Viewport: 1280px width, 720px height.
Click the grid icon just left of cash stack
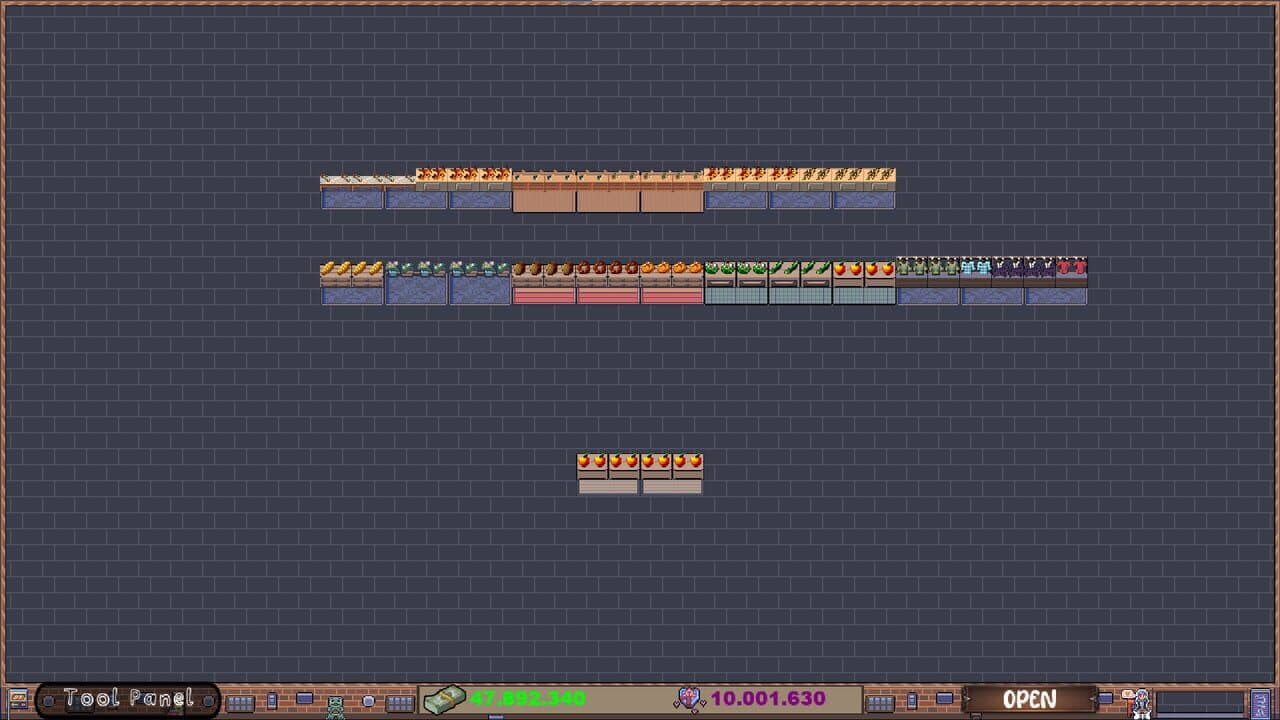(400, 703)
